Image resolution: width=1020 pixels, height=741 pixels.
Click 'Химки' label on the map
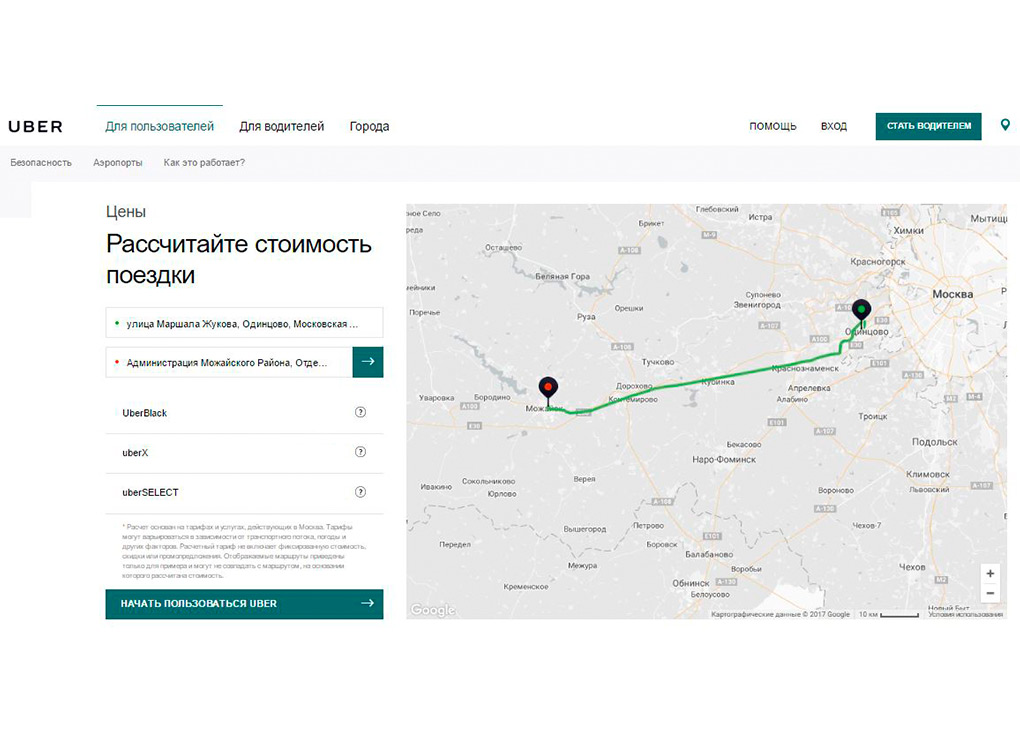click(x=909, y=230)
